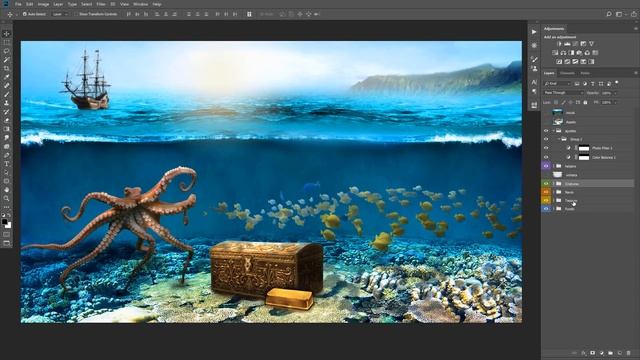Hide the blue-labeled bottom layer group

click(x=546, y=209)
